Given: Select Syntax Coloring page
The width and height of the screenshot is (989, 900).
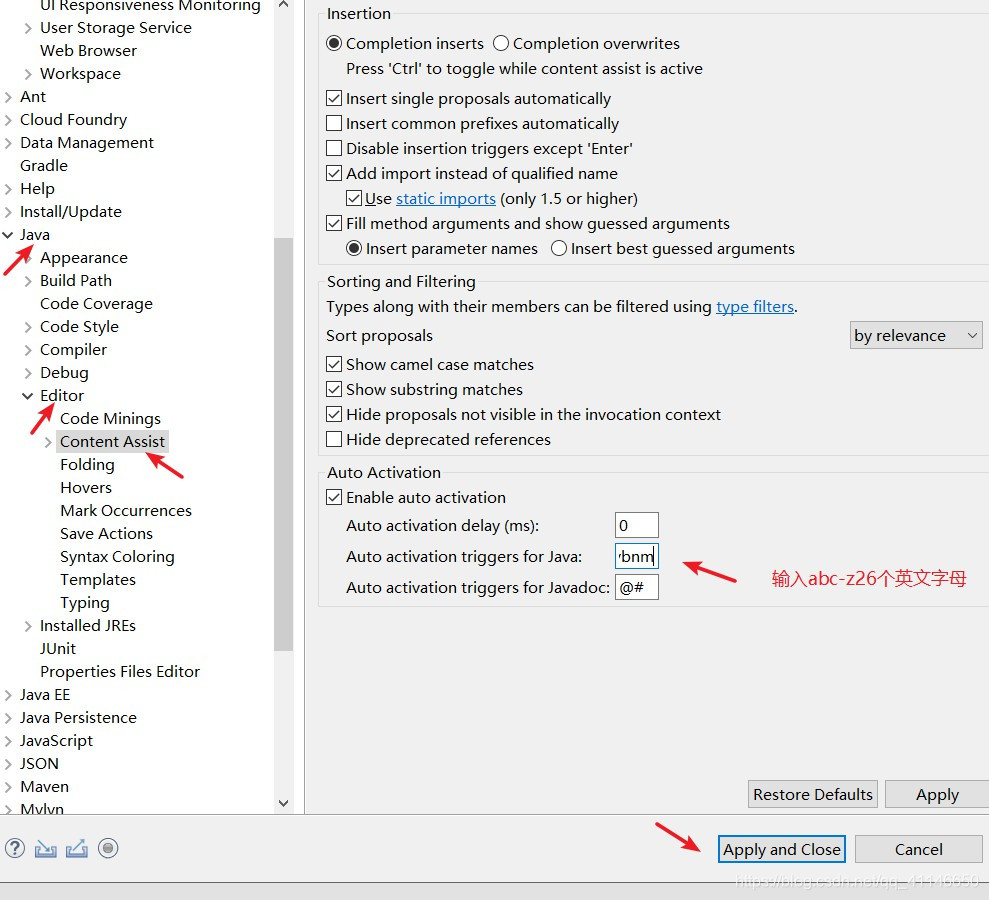Looking at the screenshot, I should click(117, 557).
